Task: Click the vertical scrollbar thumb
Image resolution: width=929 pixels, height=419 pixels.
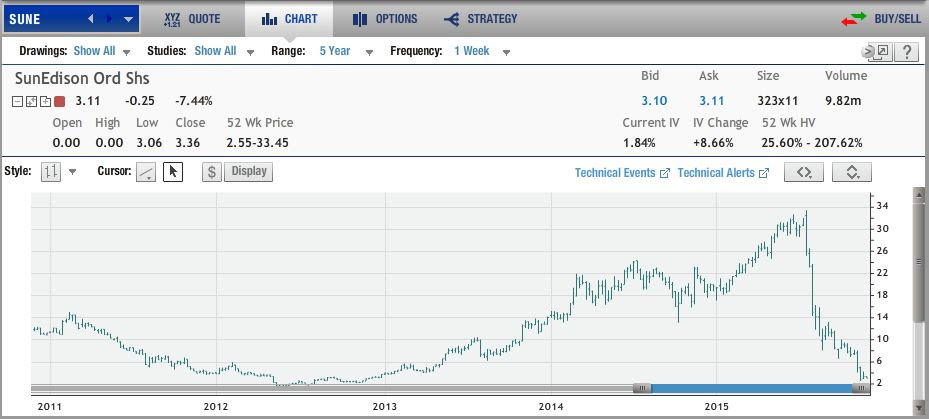Action: click(919, 261)
